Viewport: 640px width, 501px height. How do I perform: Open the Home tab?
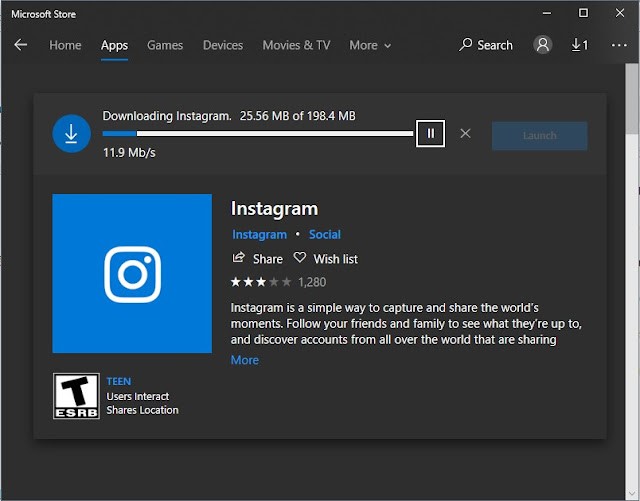pyautogui.click(x=65, y=45)
